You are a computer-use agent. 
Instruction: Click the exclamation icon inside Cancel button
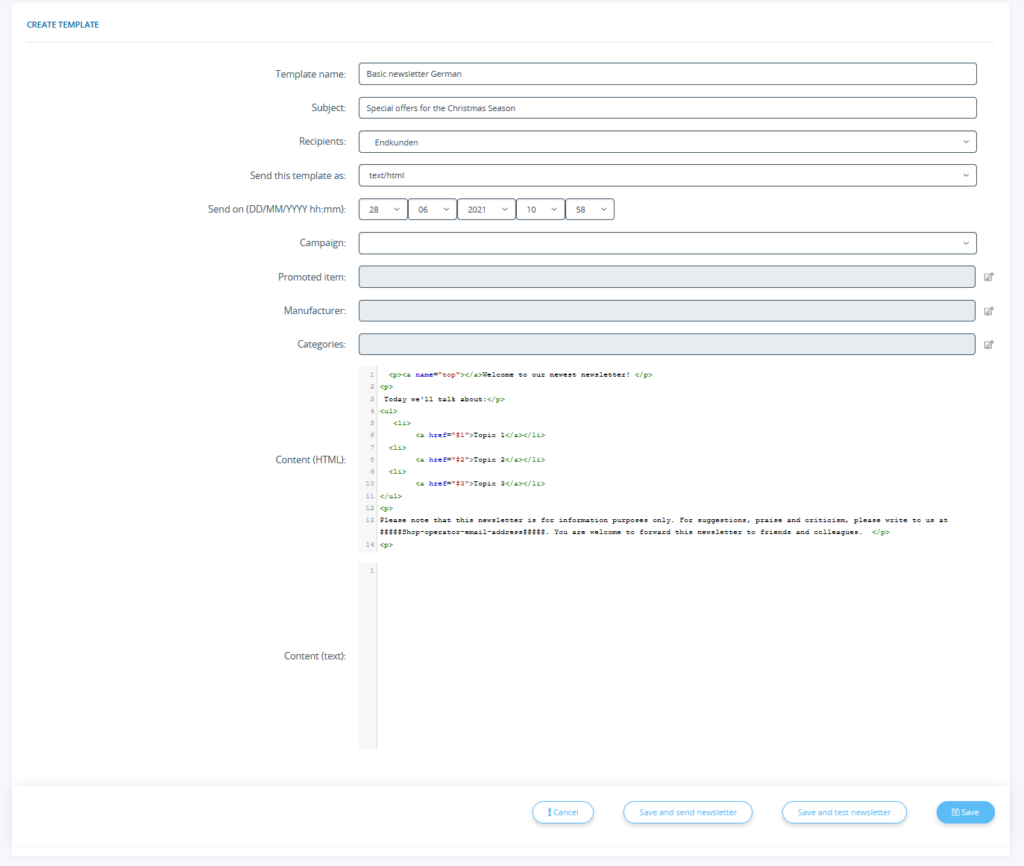coord(548,812)
